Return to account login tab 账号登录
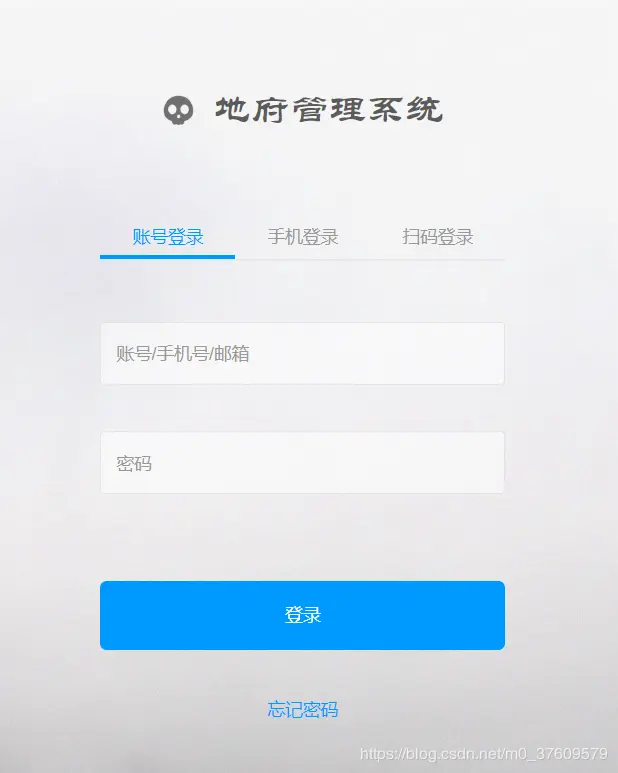The image size is (618, 773). [x=168, y=237]
